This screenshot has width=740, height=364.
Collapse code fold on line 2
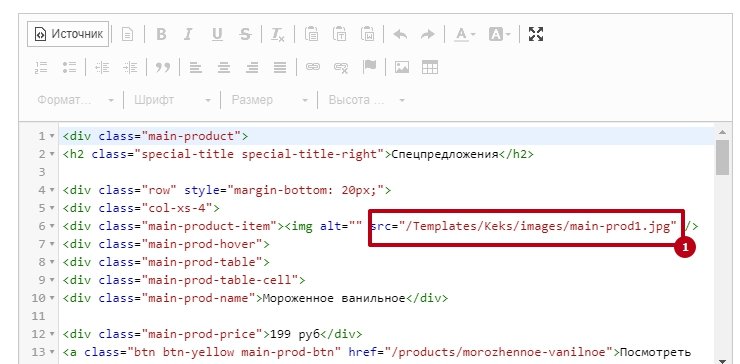tap(52, 154)
